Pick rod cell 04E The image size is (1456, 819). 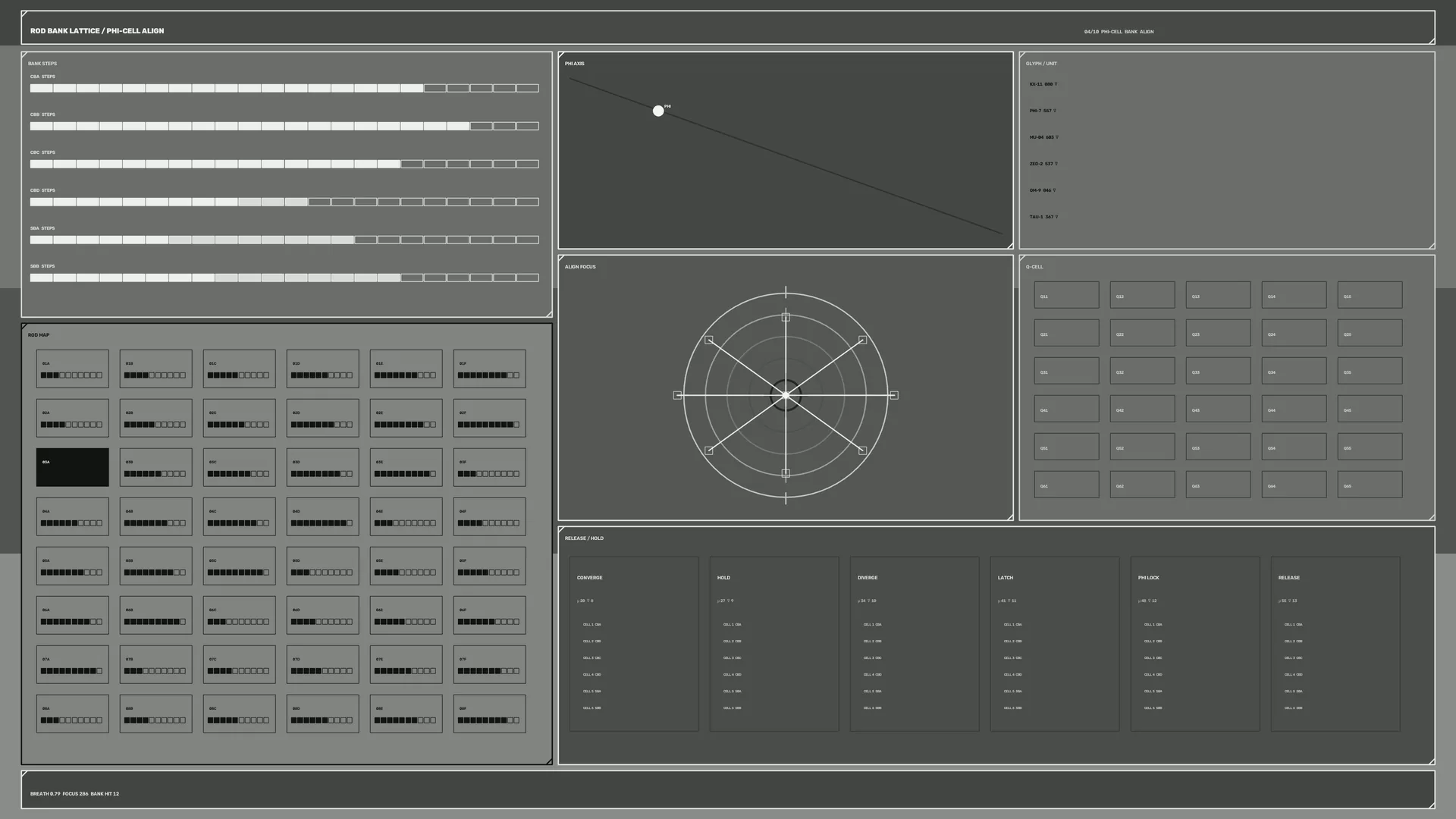point(406,516)
